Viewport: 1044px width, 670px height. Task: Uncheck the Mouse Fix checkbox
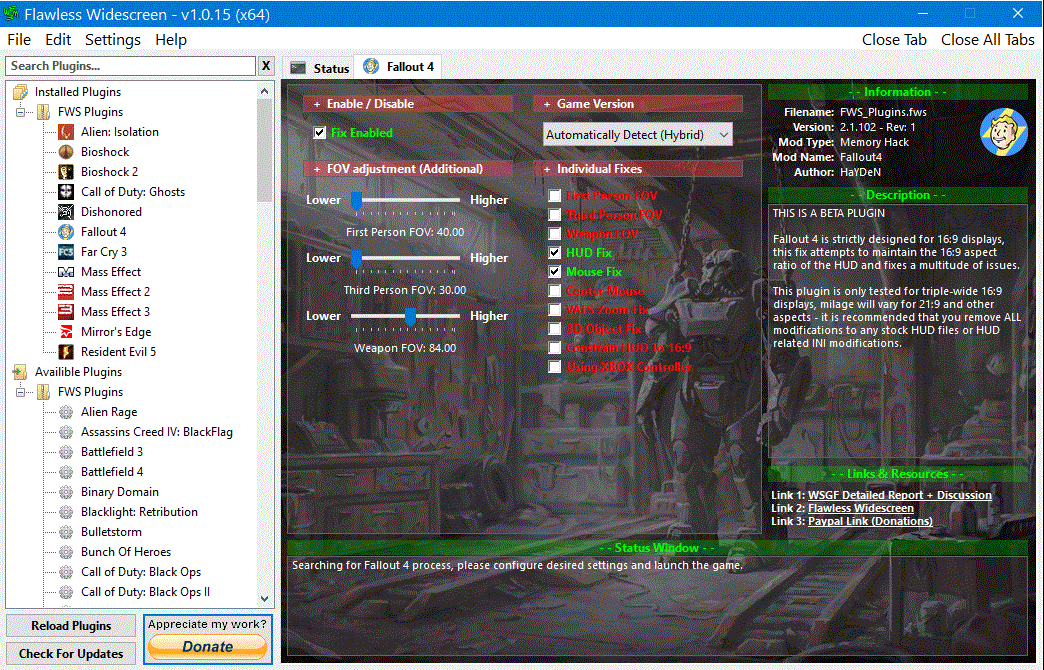coord(555,272)
